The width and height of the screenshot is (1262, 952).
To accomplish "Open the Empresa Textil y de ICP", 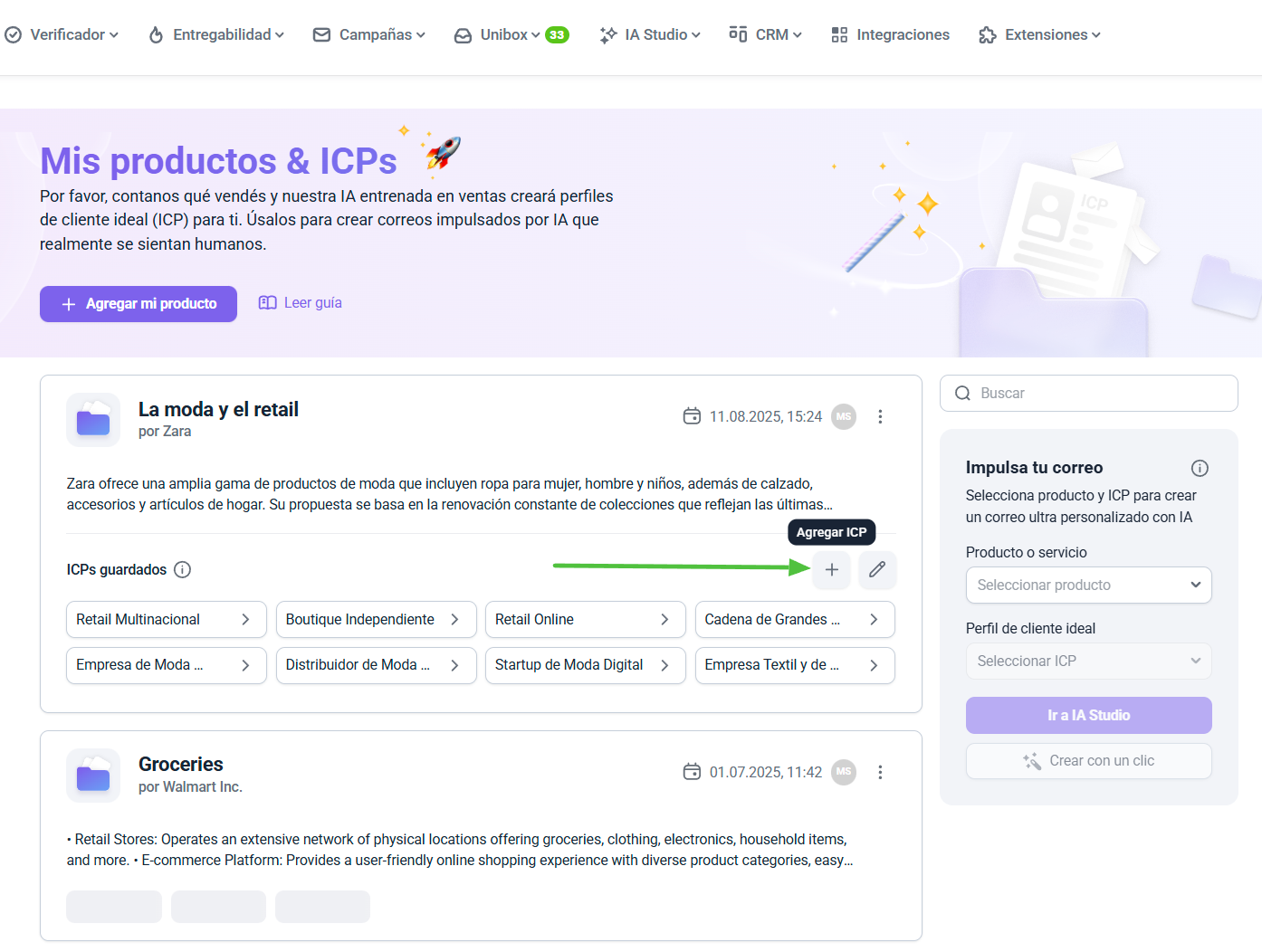I will pyautogui.click(x=795, y=665).
